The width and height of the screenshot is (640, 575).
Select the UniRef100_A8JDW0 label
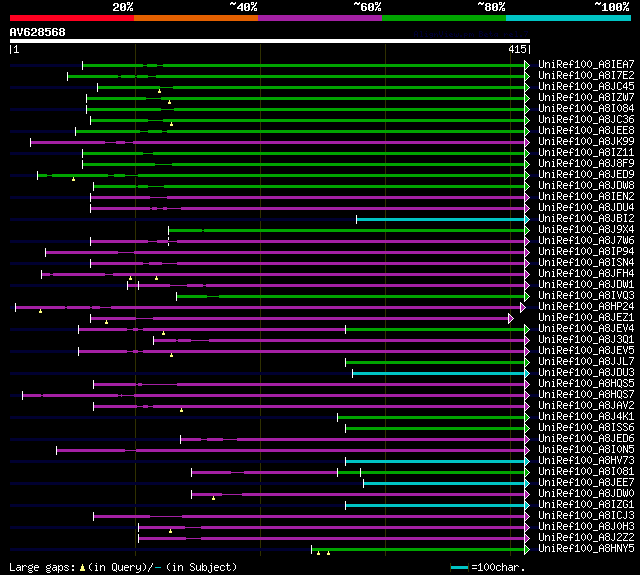pos(586,494)
